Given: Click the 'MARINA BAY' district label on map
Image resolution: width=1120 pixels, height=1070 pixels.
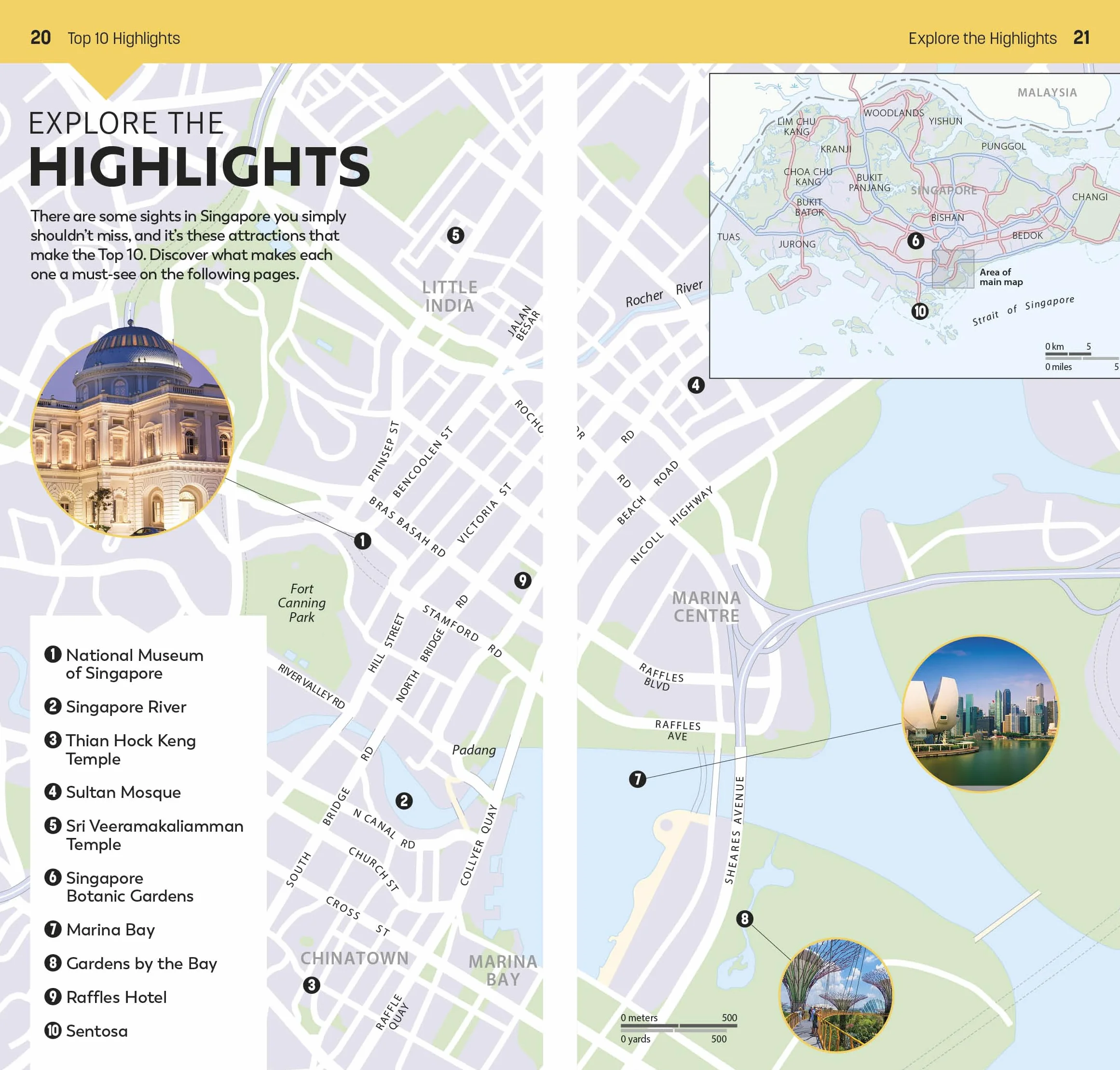Looking at the screenshot, I should [503, 970].
